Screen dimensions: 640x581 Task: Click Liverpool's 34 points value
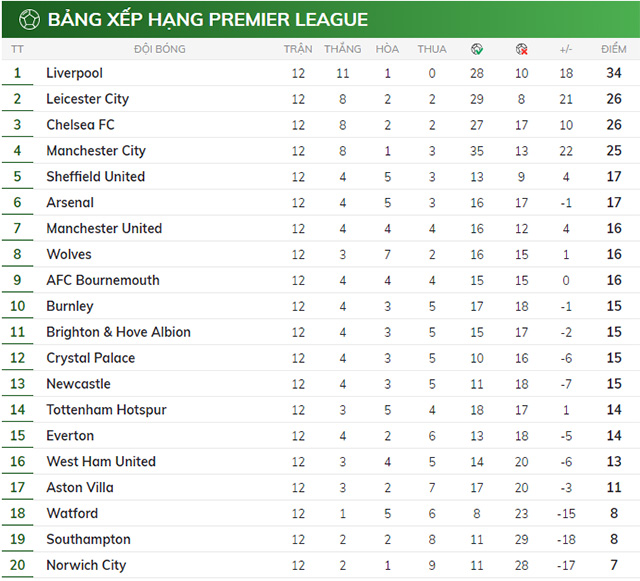[x=613, y=73]
